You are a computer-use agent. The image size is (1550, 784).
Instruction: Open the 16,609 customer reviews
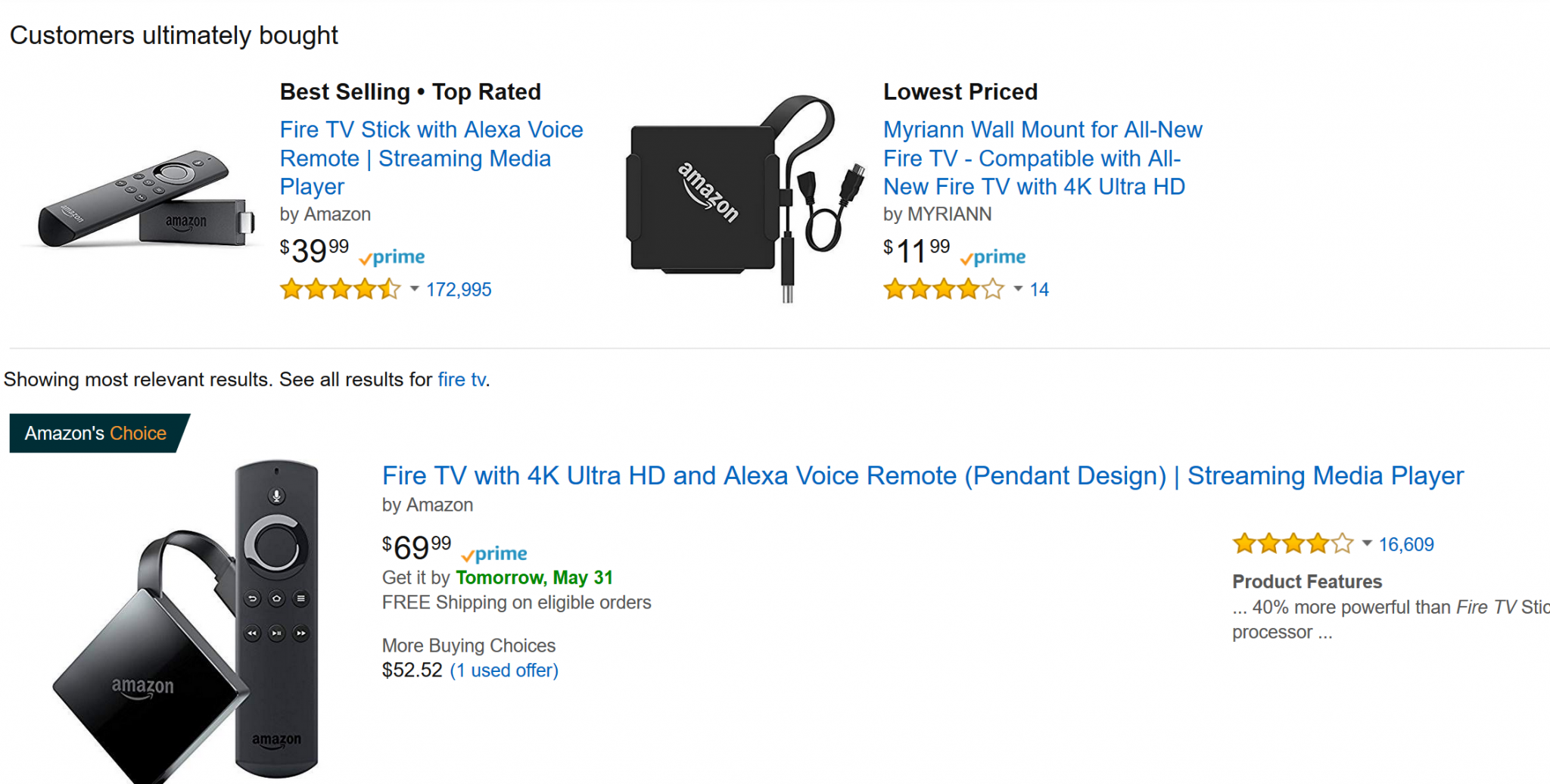point(1406,545)
